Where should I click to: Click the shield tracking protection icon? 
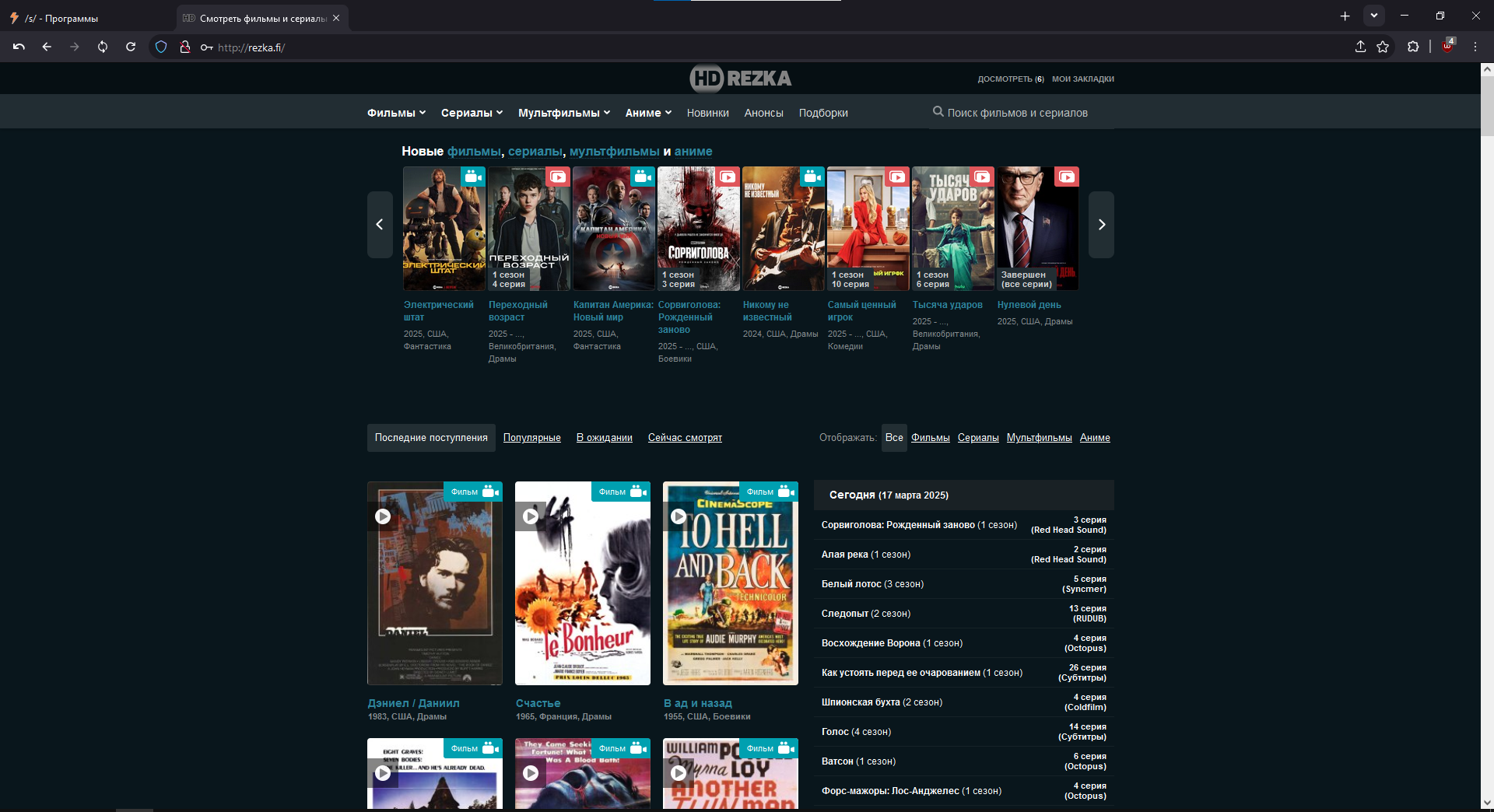(x=161, y=47)
